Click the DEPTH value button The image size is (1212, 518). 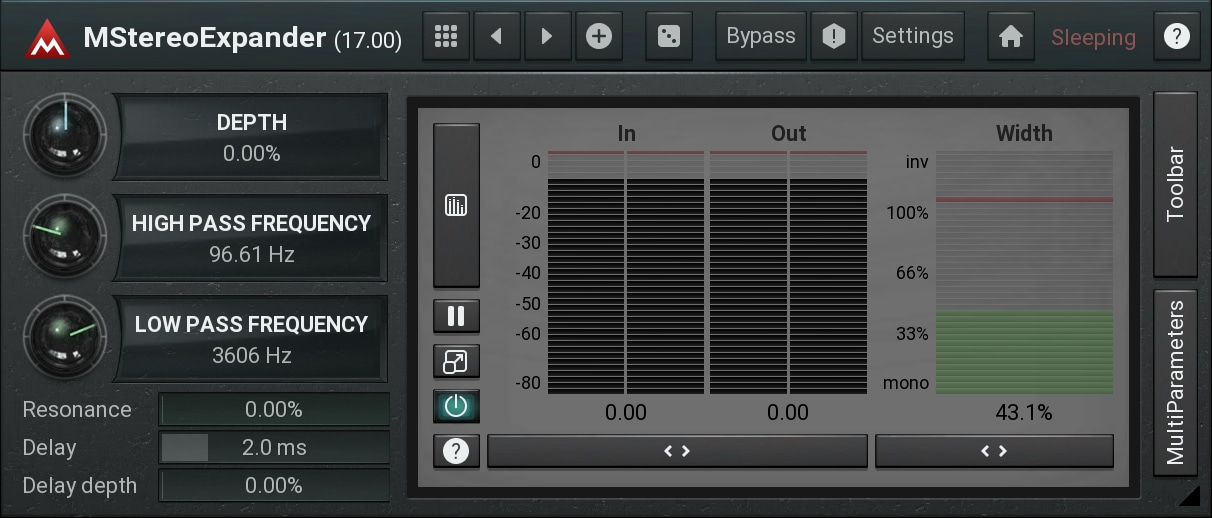tap(252, 137)
